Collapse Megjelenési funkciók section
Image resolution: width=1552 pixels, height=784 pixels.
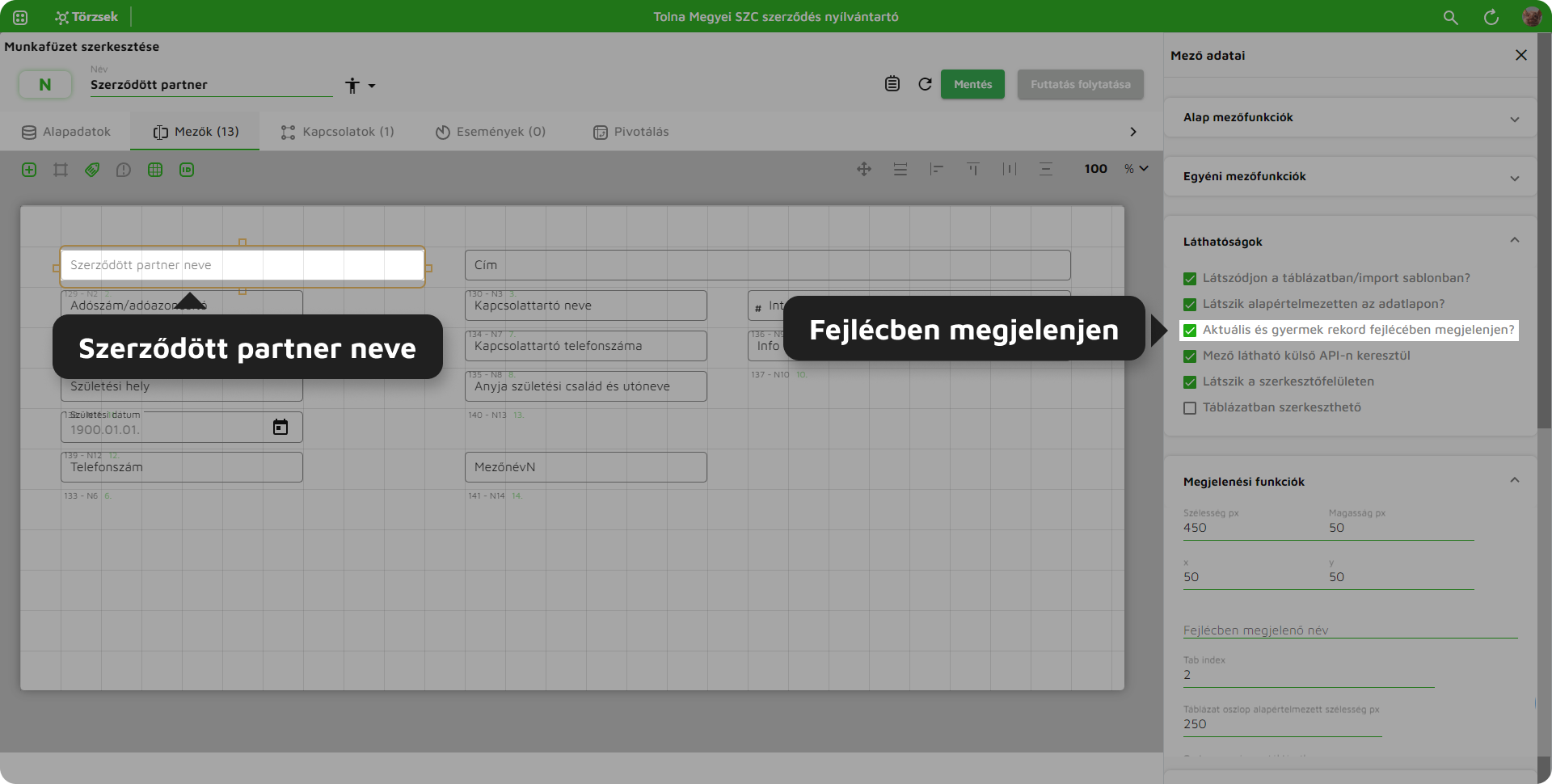pyautogui.click(x=1515, y=481)
